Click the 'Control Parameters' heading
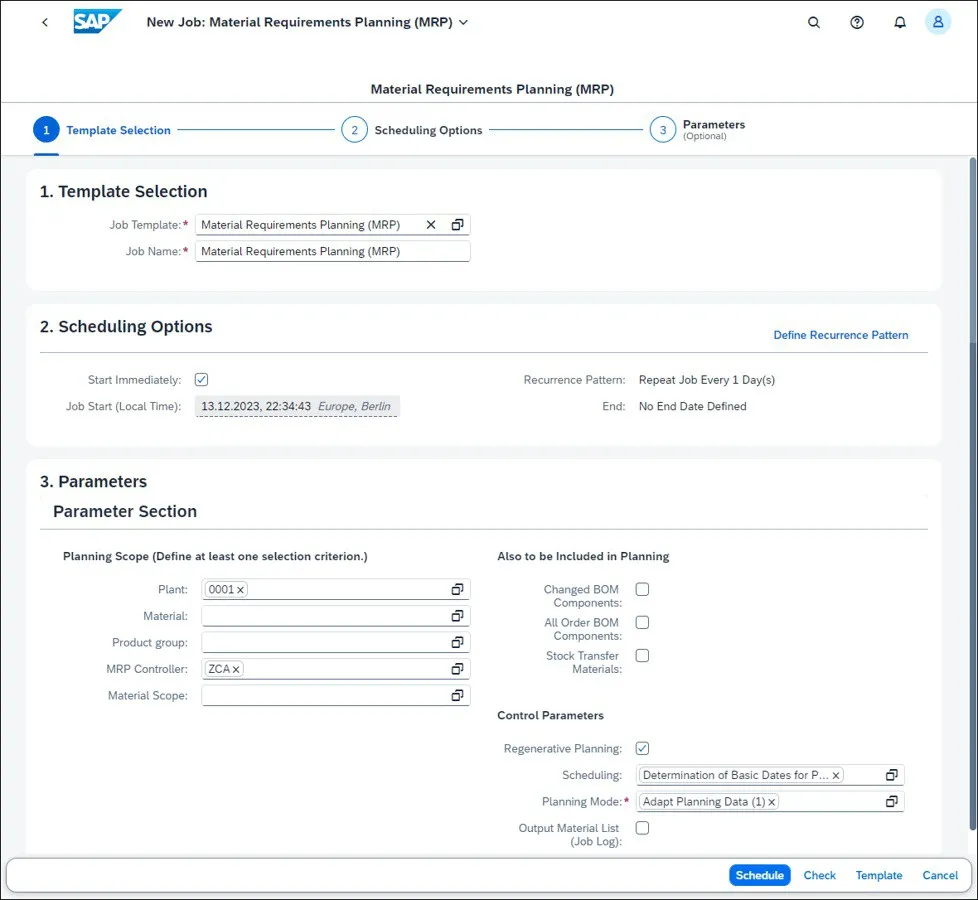978x900 pixels. pos(550,715)
